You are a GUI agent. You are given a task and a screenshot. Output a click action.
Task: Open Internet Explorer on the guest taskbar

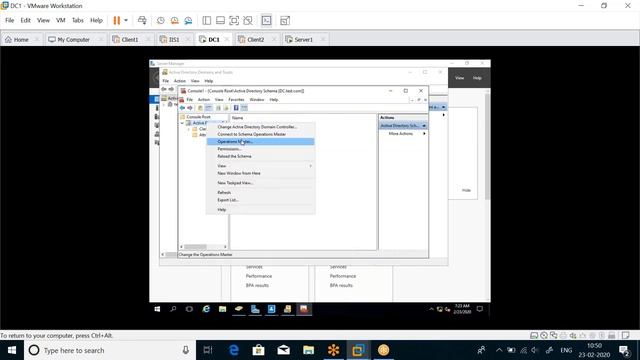[x=206, y=309]
